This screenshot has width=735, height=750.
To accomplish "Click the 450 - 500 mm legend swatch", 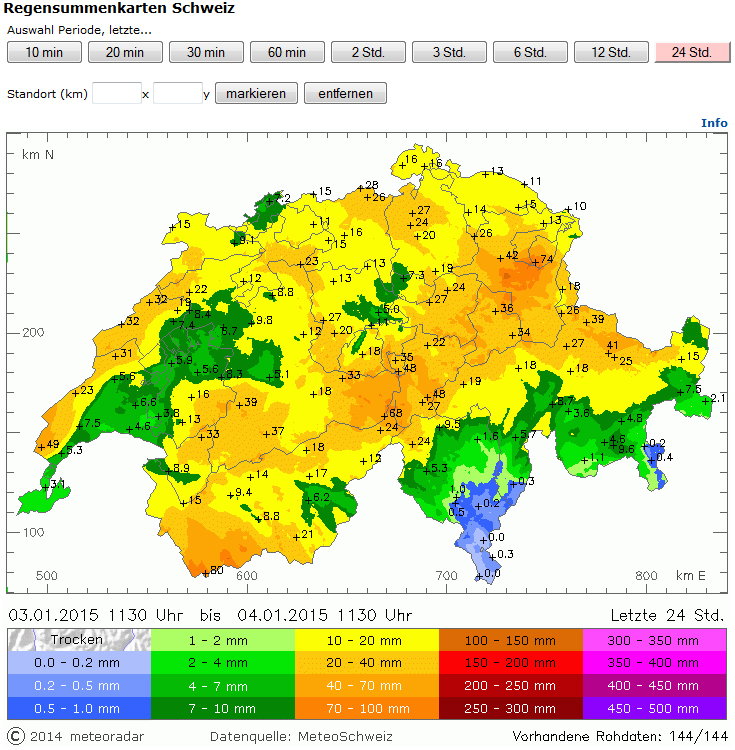I will coord(655,708).
